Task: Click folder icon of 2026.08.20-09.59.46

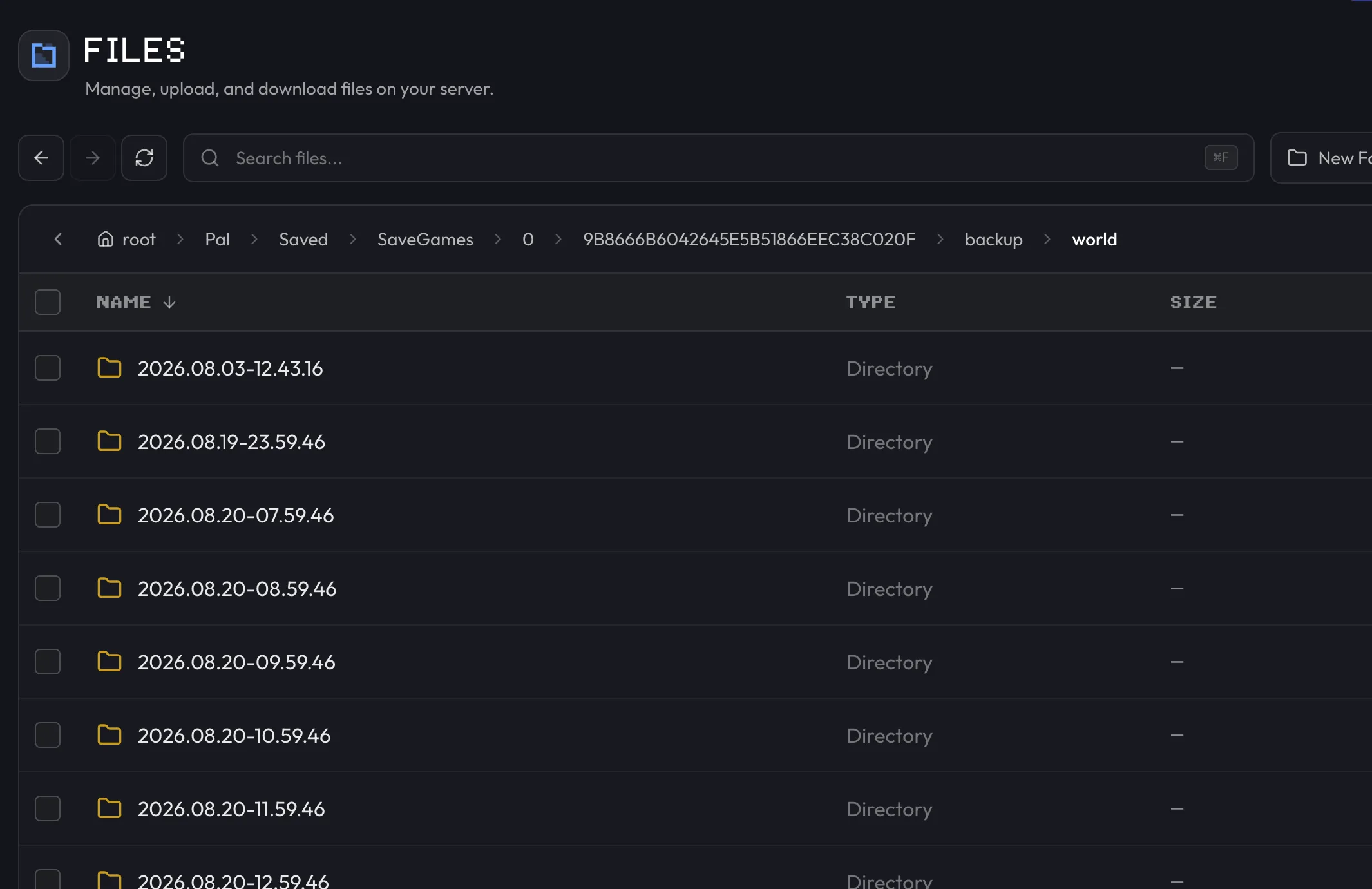Action: [x=110, y=661]
